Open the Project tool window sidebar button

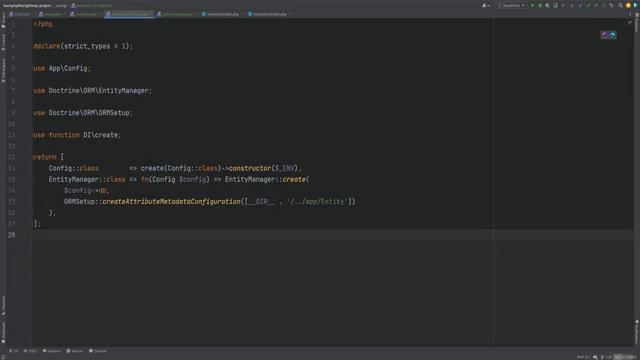coord(3,20)
